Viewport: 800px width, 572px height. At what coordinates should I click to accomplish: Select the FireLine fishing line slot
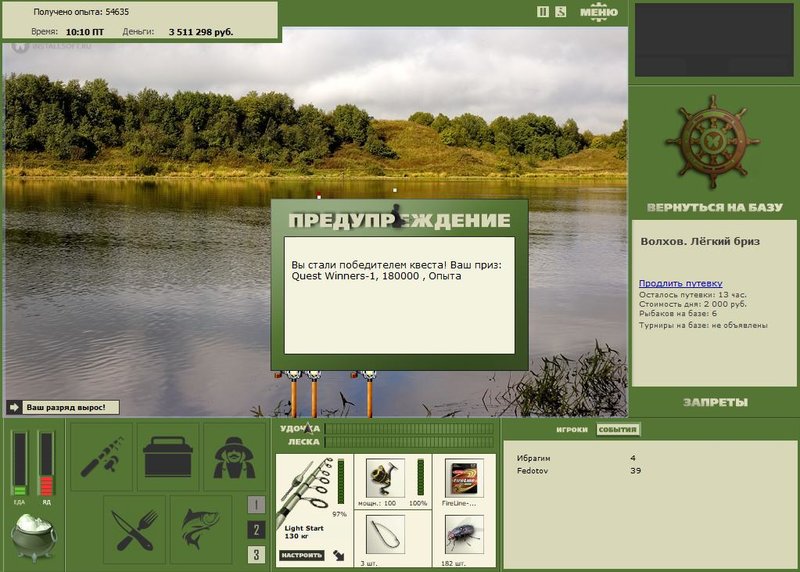pyautogui.click(x=464, y=478)
